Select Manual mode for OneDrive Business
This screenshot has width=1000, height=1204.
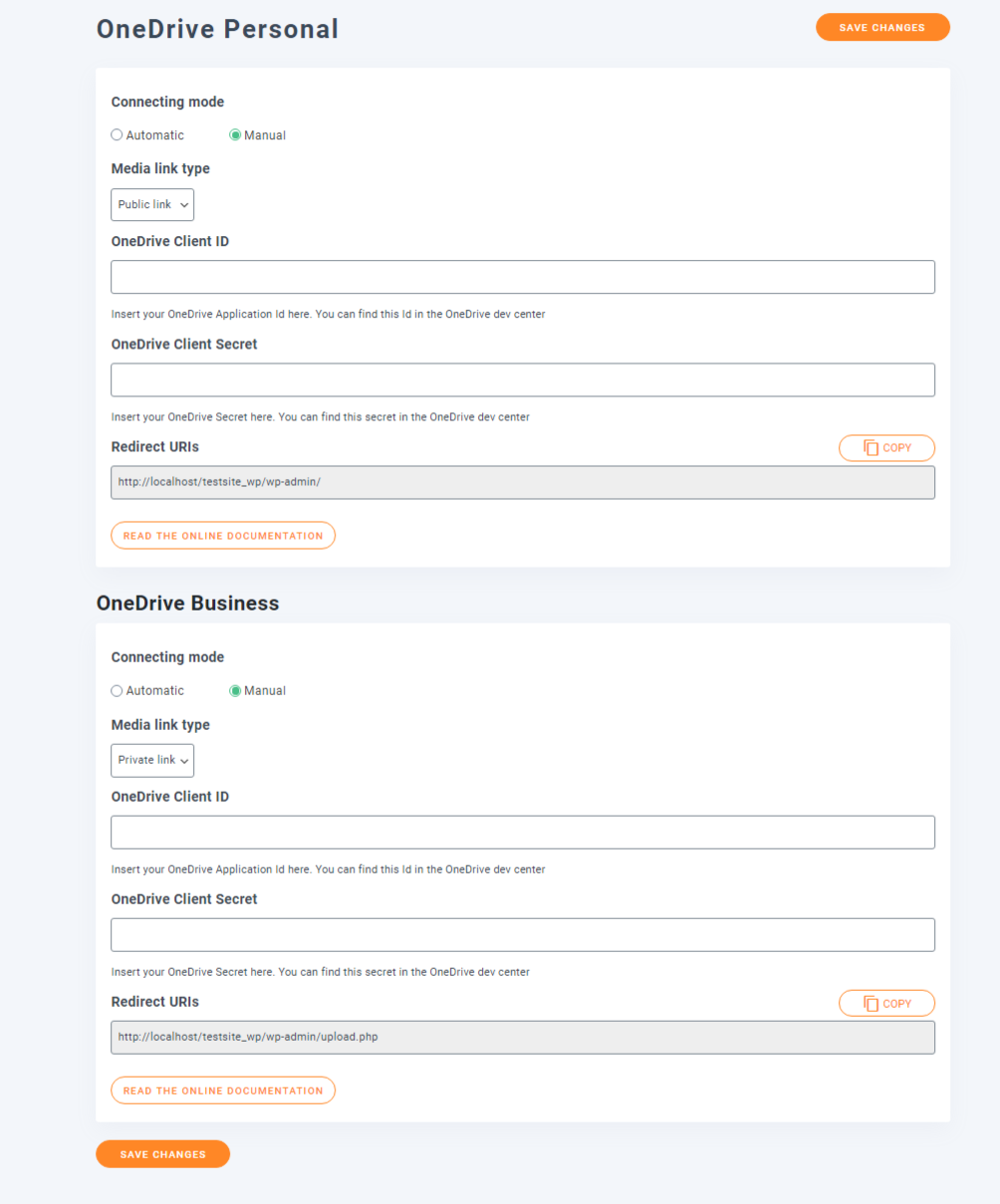235,691
